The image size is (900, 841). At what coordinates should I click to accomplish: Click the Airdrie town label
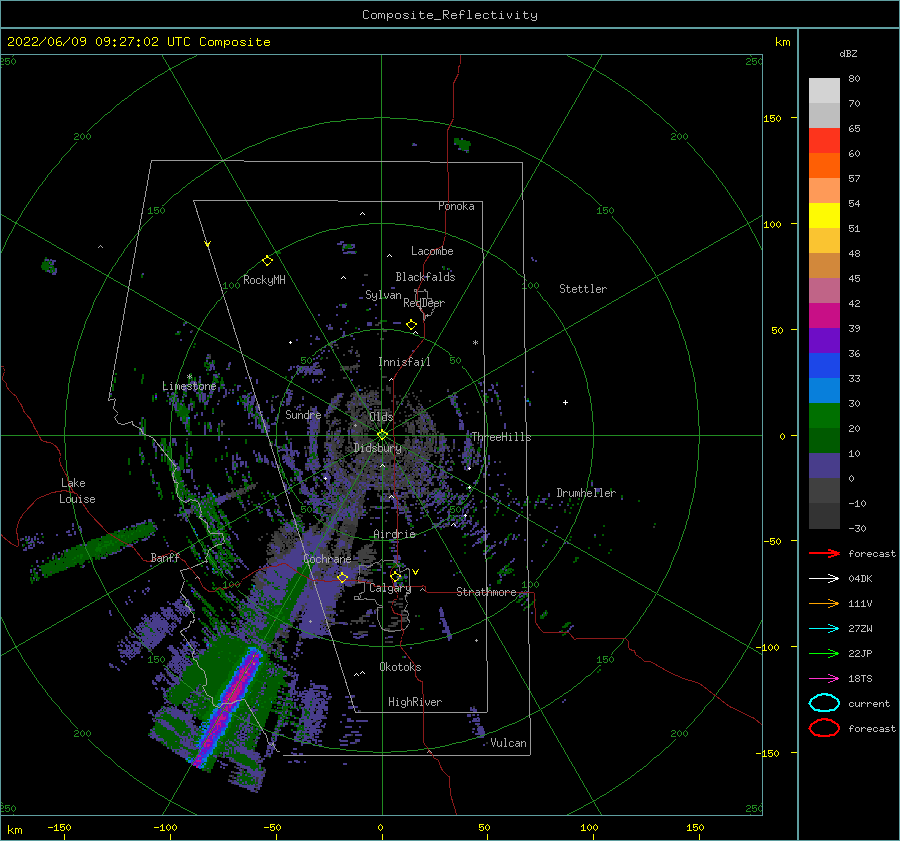tap(394, 534)
